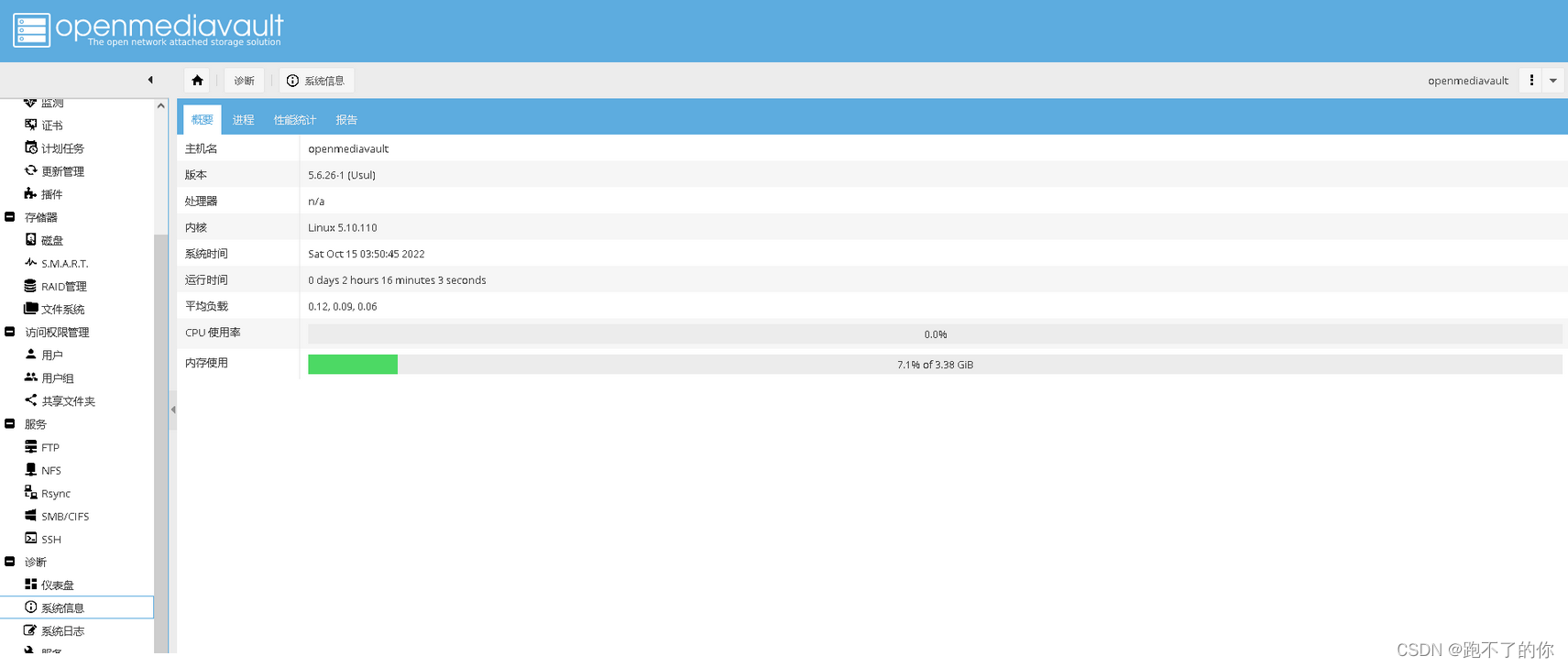Collapse the 存储器 storage tree section

[x=10, y=217]
